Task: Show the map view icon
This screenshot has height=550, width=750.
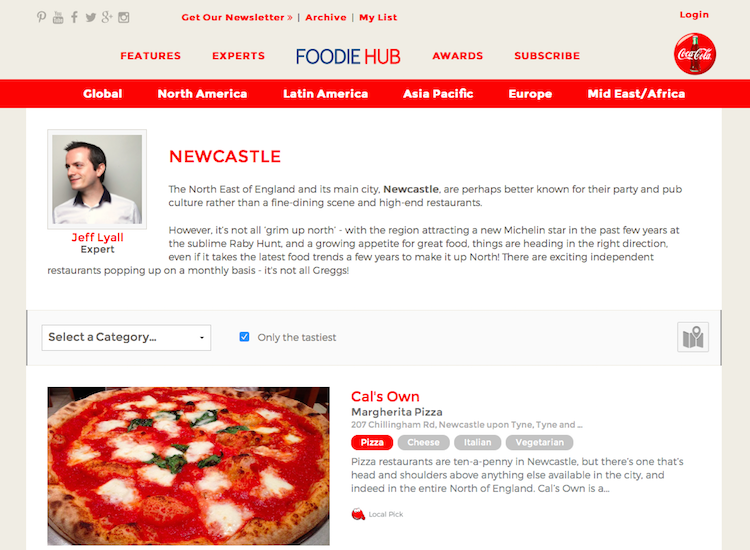Action: point(693,337)
